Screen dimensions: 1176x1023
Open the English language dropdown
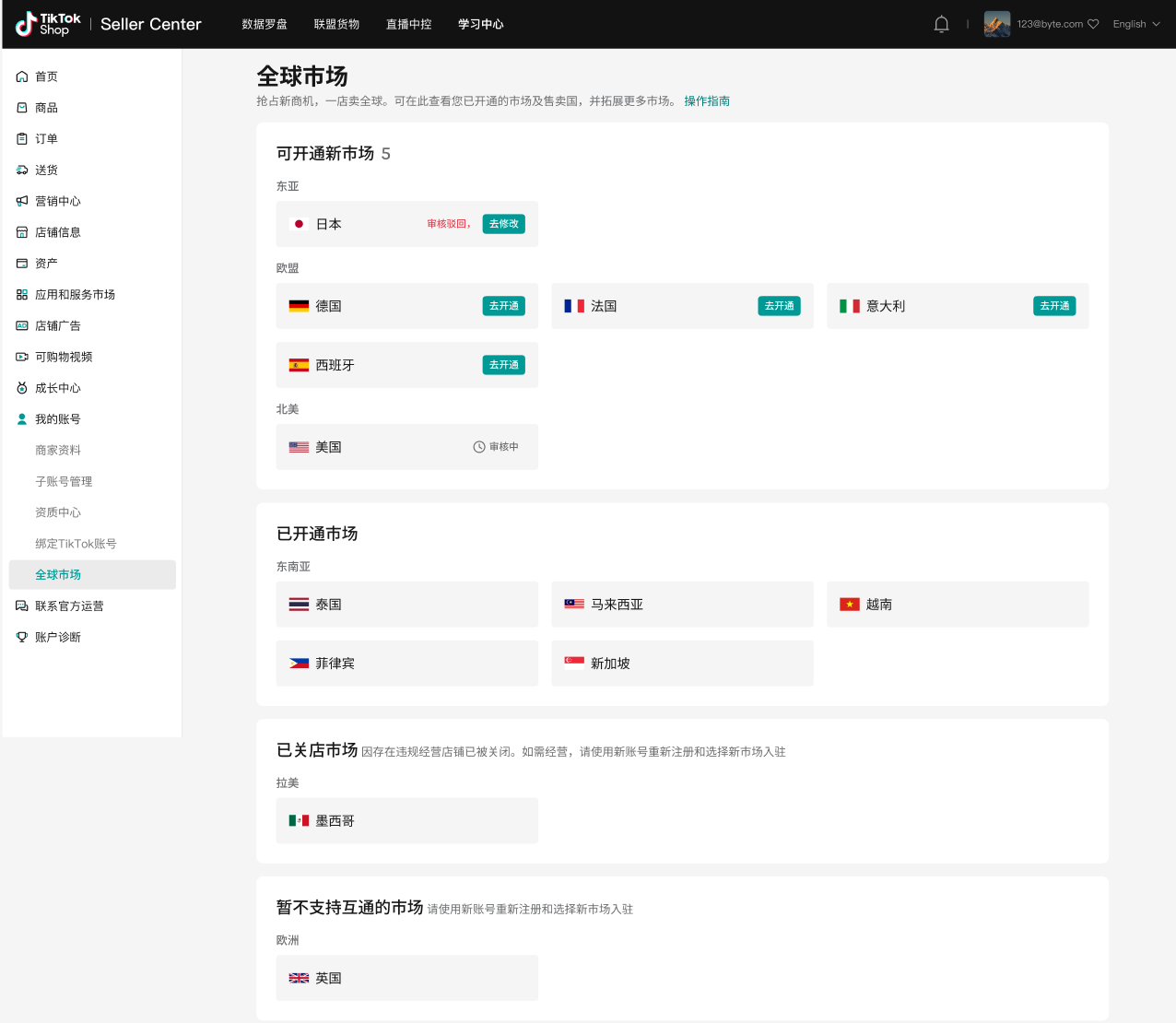click(1135, 24)
